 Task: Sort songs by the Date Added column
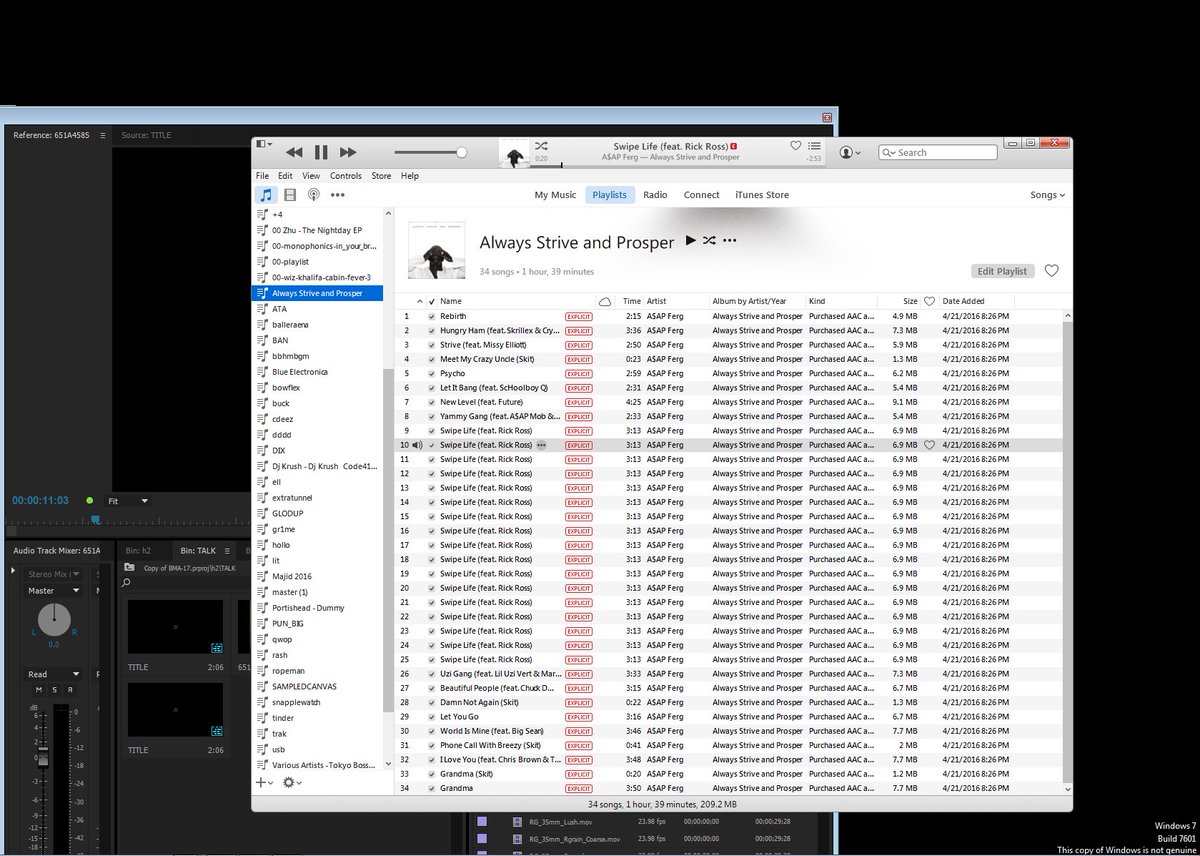point(963,301)
